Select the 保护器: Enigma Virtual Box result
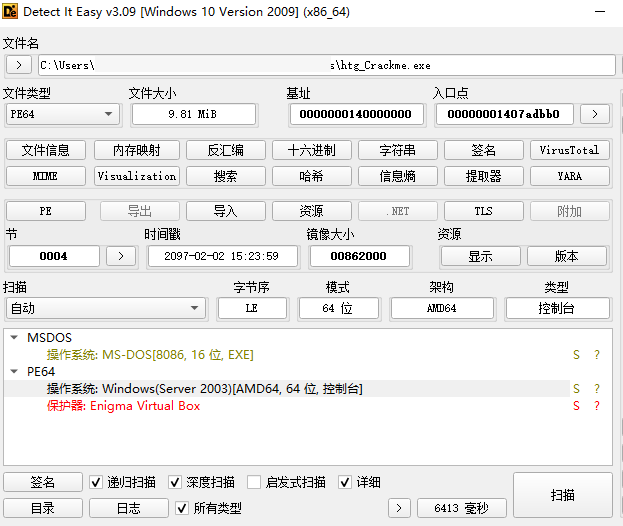Screen dimensions: 623x526 click(x=124, y=406)
